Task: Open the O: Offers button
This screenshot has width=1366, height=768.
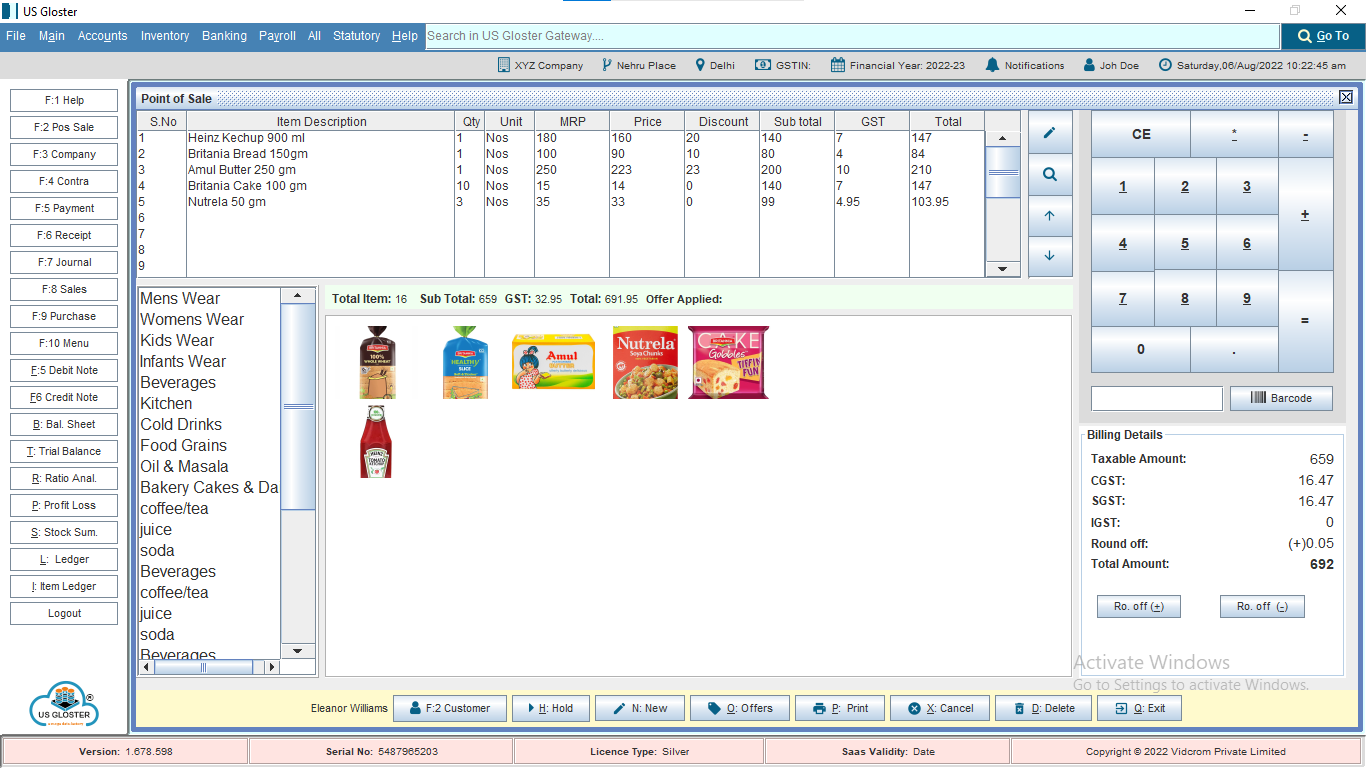Action: click(740, 708)
